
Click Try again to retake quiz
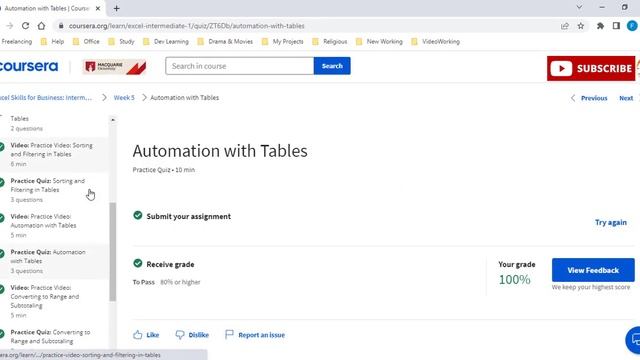click(611, 222)
